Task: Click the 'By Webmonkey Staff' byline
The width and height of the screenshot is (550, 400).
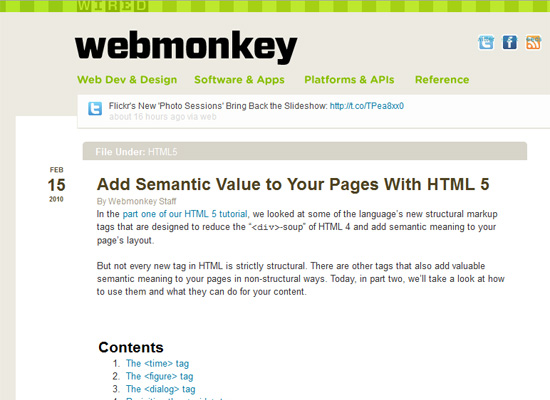Action: [x=136, y=201]
